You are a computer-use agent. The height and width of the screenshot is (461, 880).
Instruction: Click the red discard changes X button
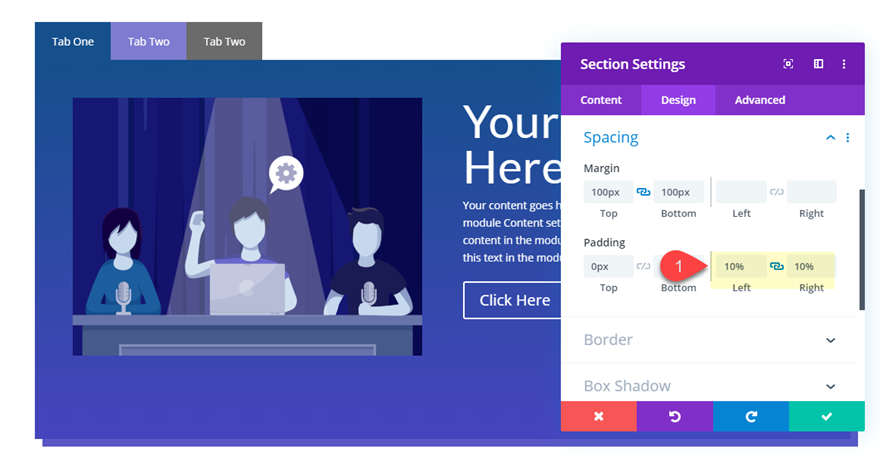(599, 416)
